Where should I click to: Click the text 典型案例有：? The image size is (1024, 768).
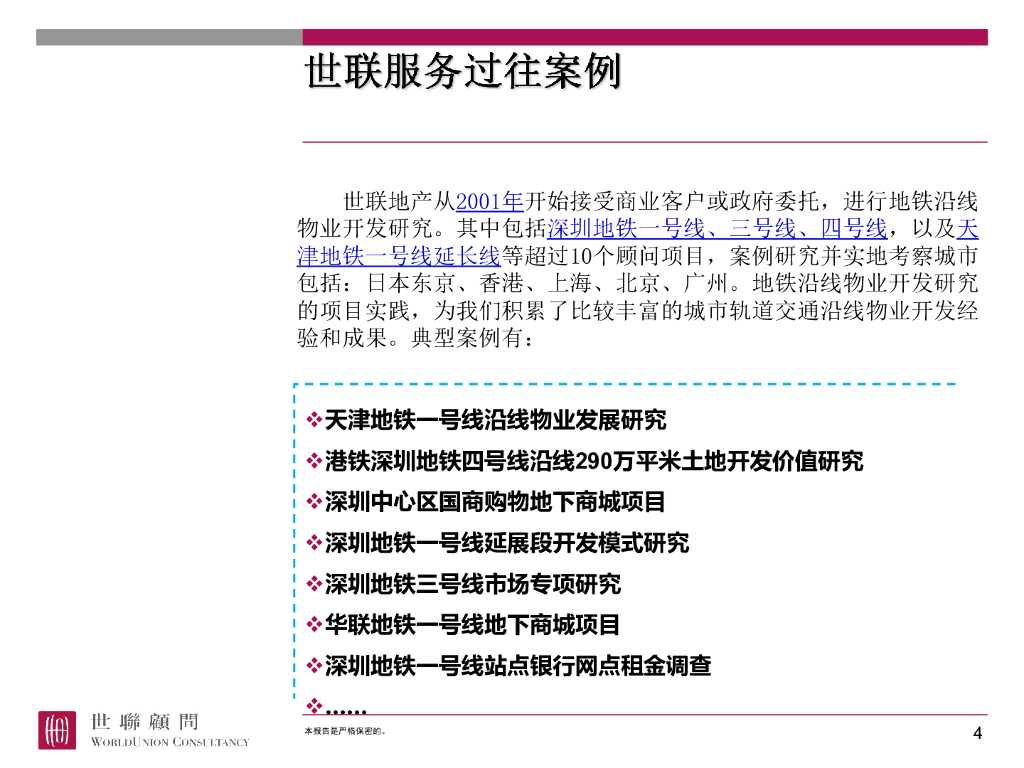(472, 338)
